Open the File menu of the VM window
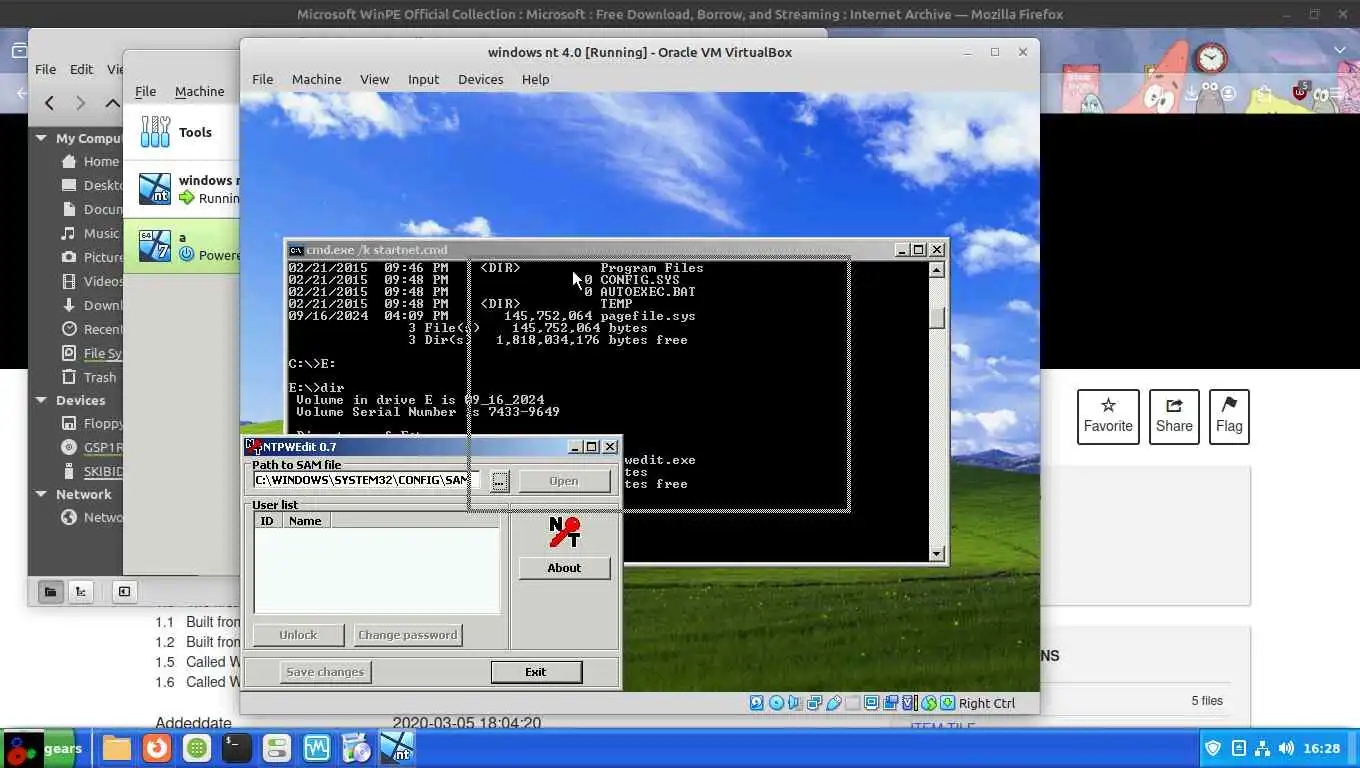 pos(262,79)
